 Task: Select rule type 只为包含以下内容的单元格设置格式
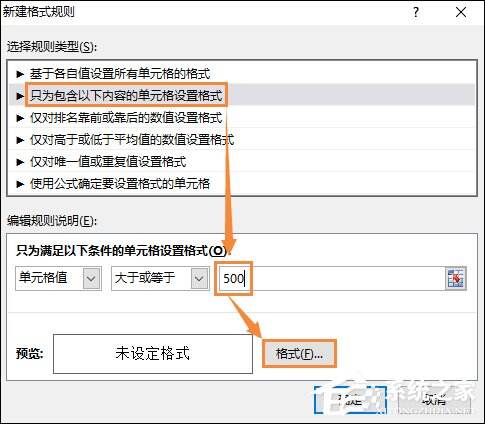click(242, 95)
